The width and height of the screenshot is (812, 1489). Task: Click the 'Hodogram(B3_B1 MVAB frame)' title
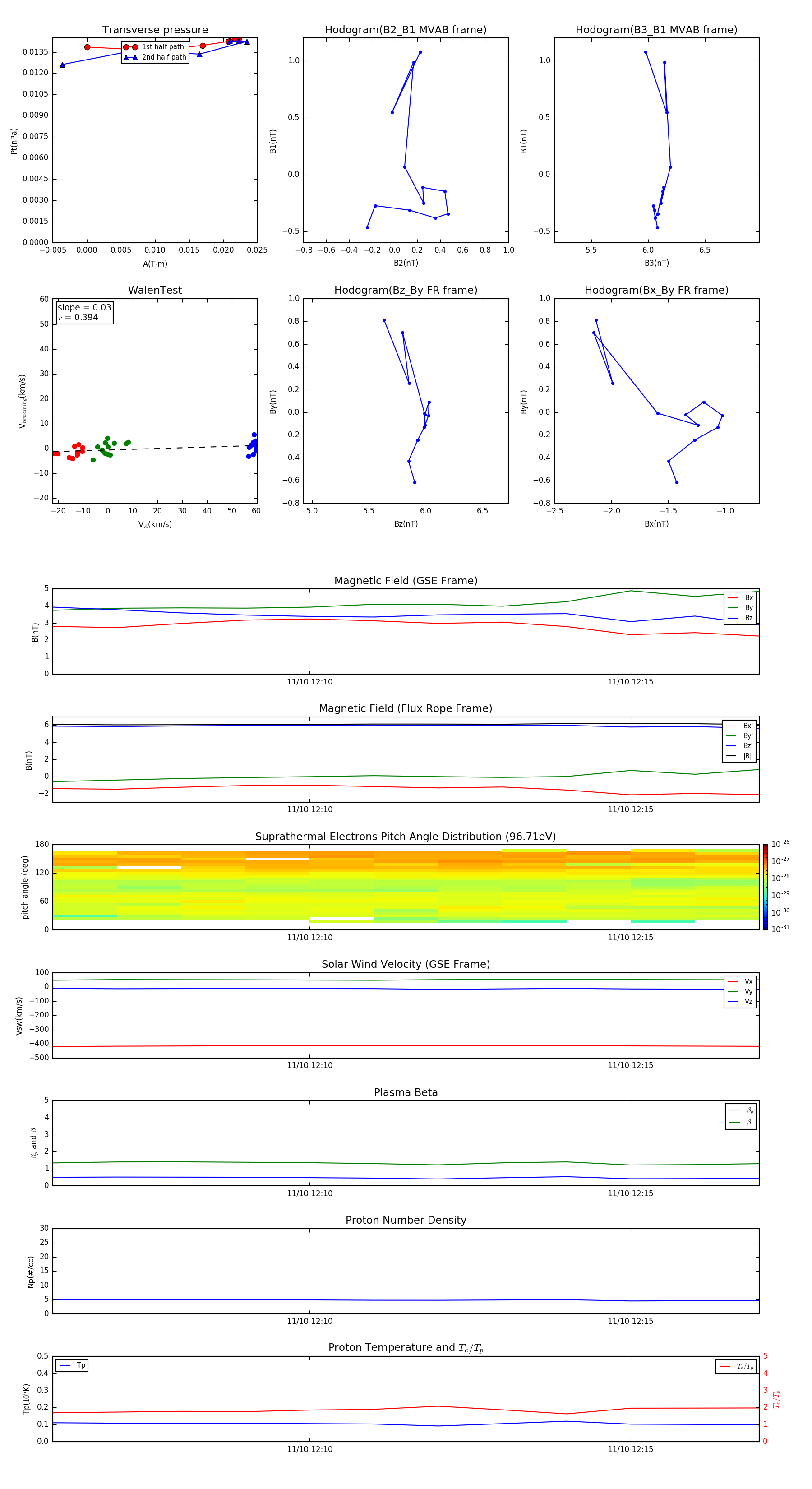click(656, 30)
